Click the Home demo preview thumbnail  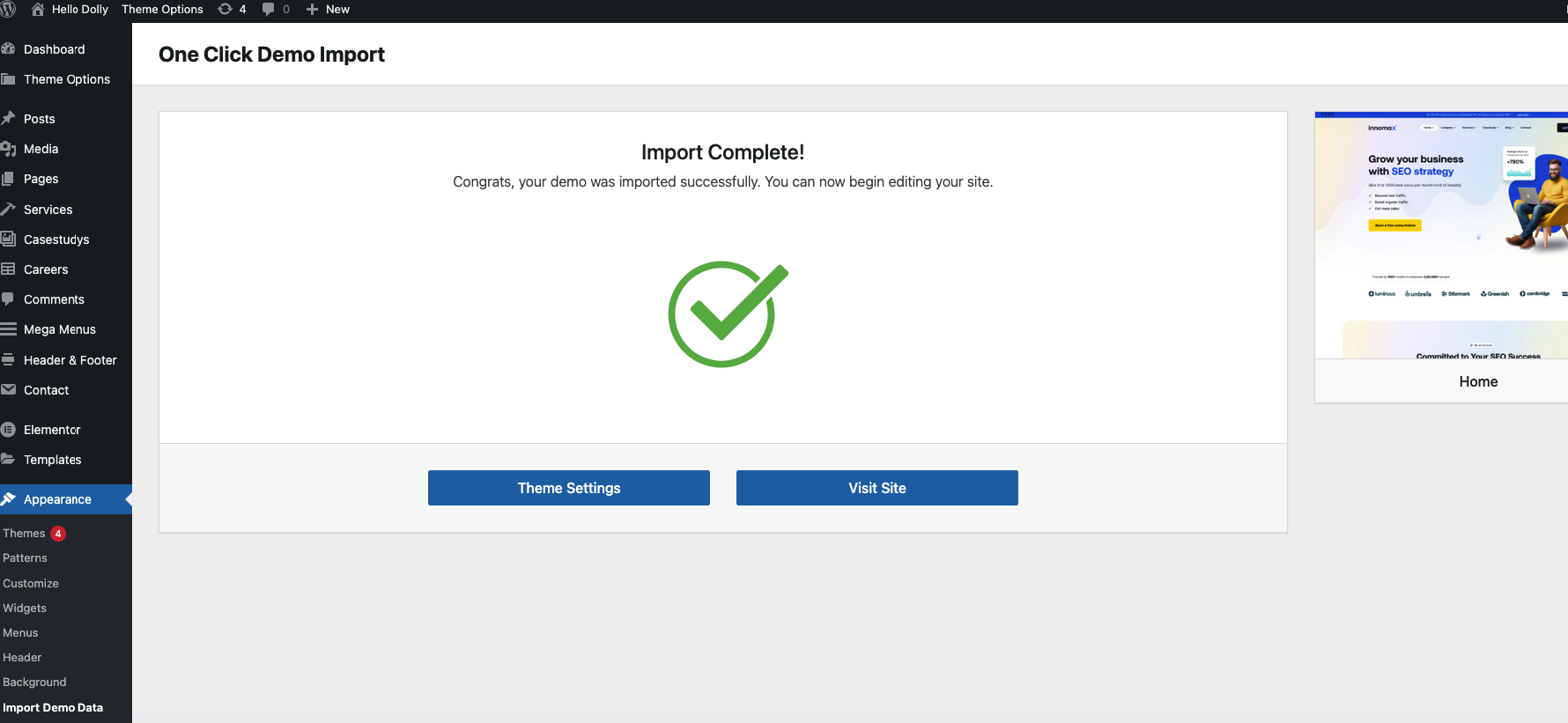(1441, 236)
